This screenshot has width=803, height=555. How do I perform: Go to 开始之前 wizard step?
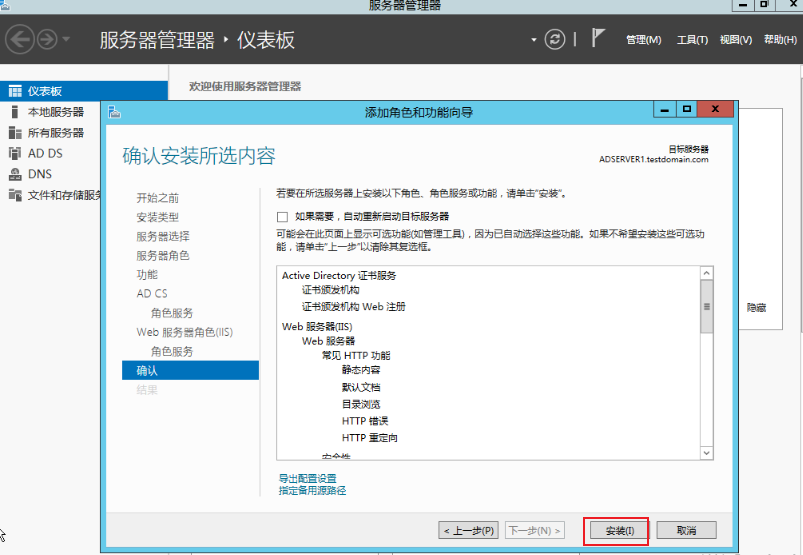(158, 198)
